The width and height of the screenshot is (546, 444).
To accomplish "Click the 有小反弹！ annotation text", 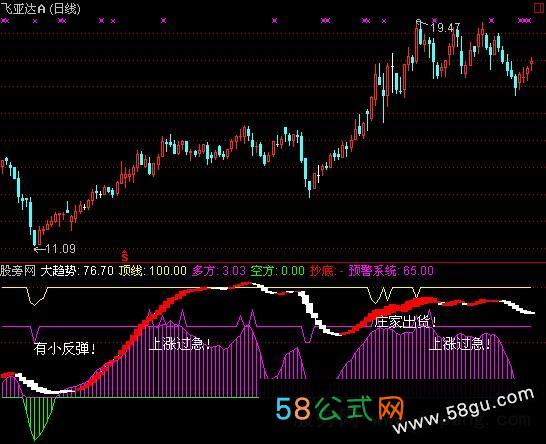I will coord(65,349).
